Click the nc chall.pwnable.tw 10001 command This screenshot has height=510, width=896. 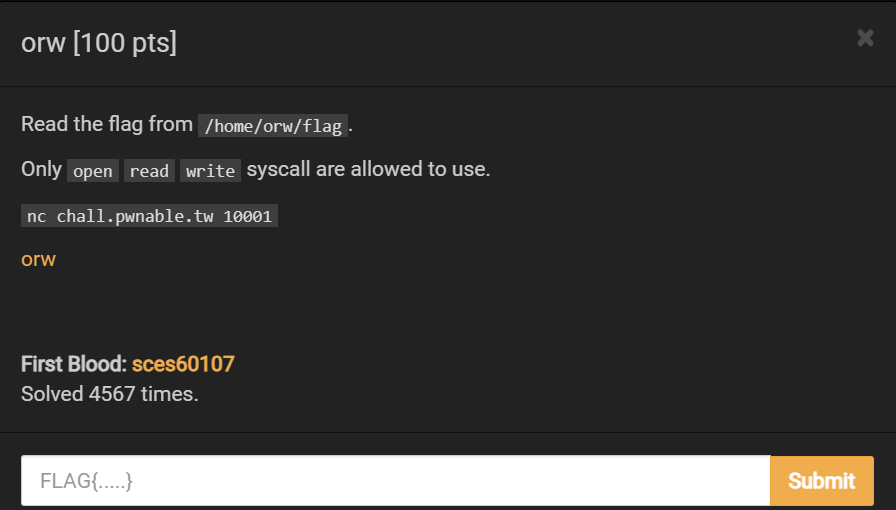(x=149, y=216)
